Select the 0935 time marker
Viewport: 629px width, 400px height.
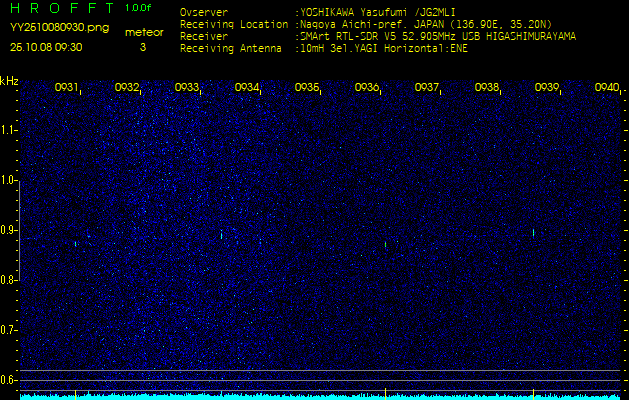pos(307,88)
